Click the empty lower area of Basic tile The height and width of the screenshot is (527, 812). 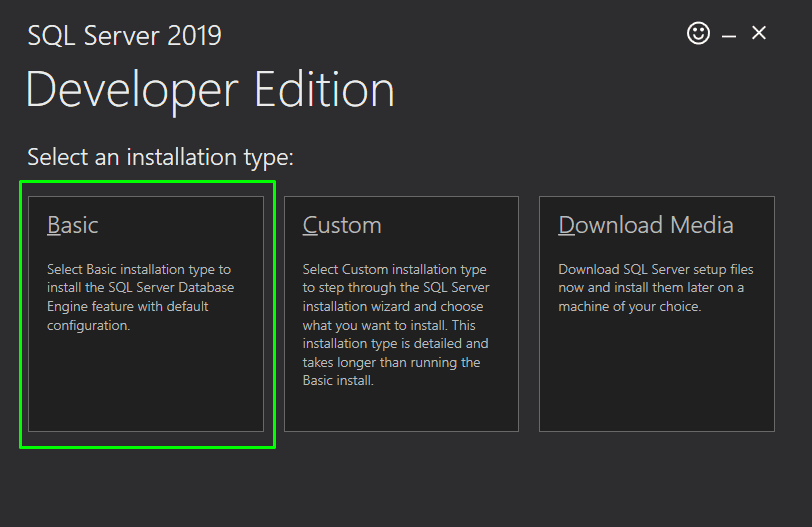tap(146, 390)
